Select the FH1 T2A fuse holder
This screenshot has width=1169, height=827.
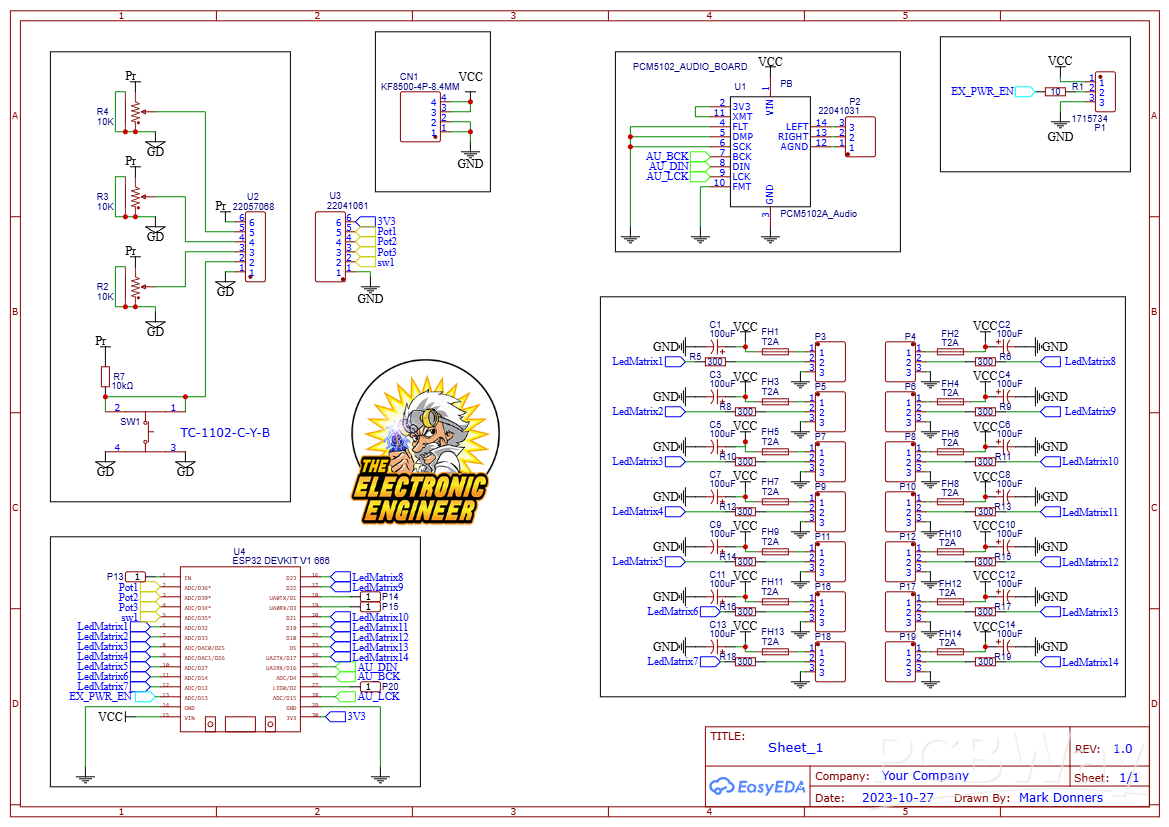(776, 351)
